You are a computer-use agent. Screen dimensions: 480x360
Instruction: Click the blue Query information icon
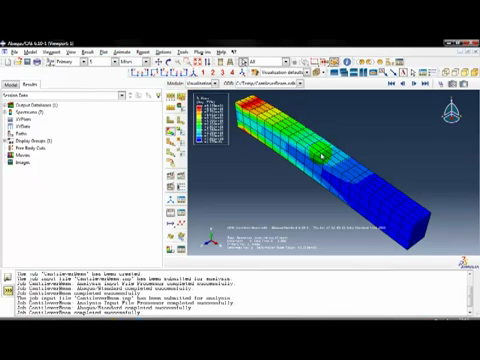[347, 62]
